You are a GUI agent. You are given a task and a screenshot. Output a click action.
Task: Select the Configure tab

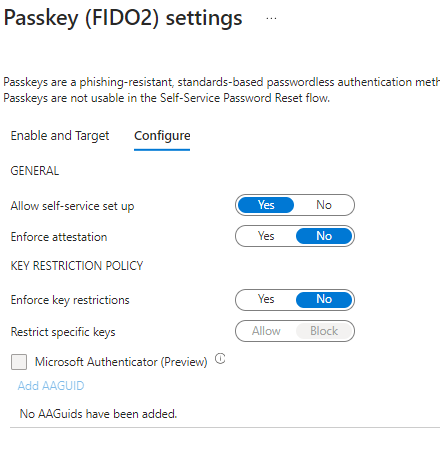point(162,136)
